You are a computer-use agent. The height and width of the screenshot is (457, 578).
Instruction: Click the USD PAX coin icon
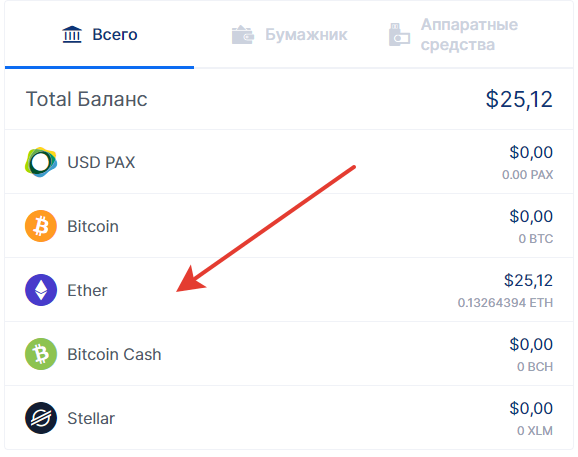(41, 162)
